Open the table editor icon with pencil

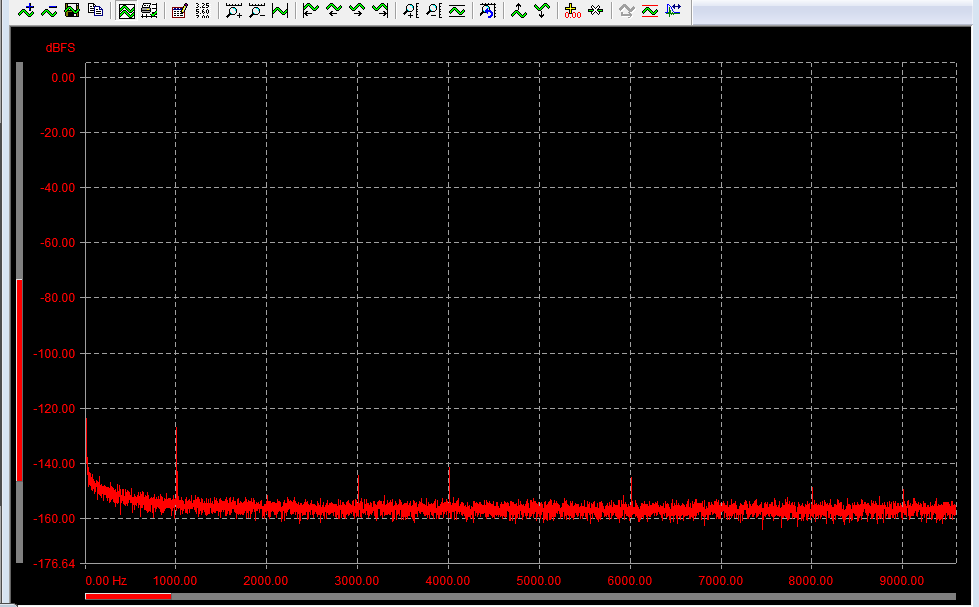tap(180, 11)
